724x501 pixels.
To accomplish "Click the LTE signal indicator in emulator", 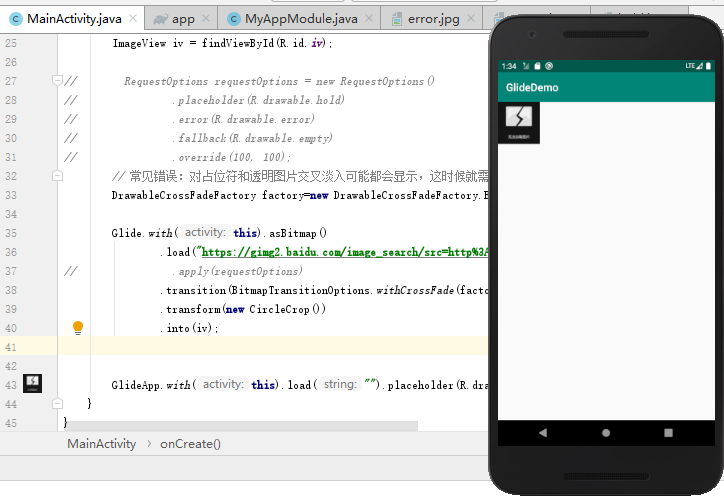I will [694, 66].
